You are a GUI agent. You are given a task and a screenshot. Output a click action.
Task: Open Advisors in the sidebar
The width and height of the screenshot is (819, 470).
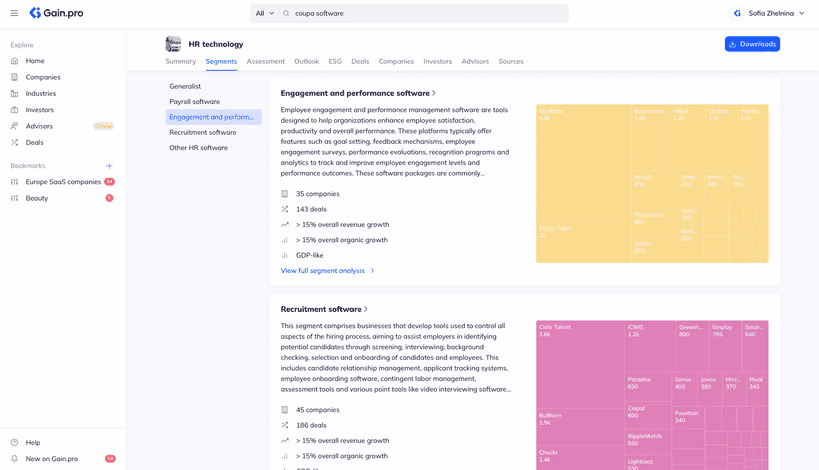click(x=39, y=126)
